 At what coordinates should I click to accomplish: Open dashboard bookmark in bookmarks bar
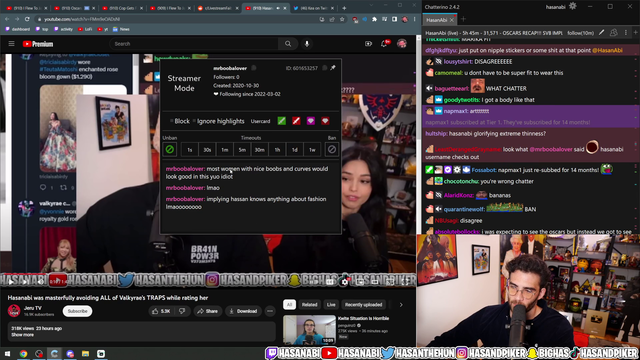point(18,29)
